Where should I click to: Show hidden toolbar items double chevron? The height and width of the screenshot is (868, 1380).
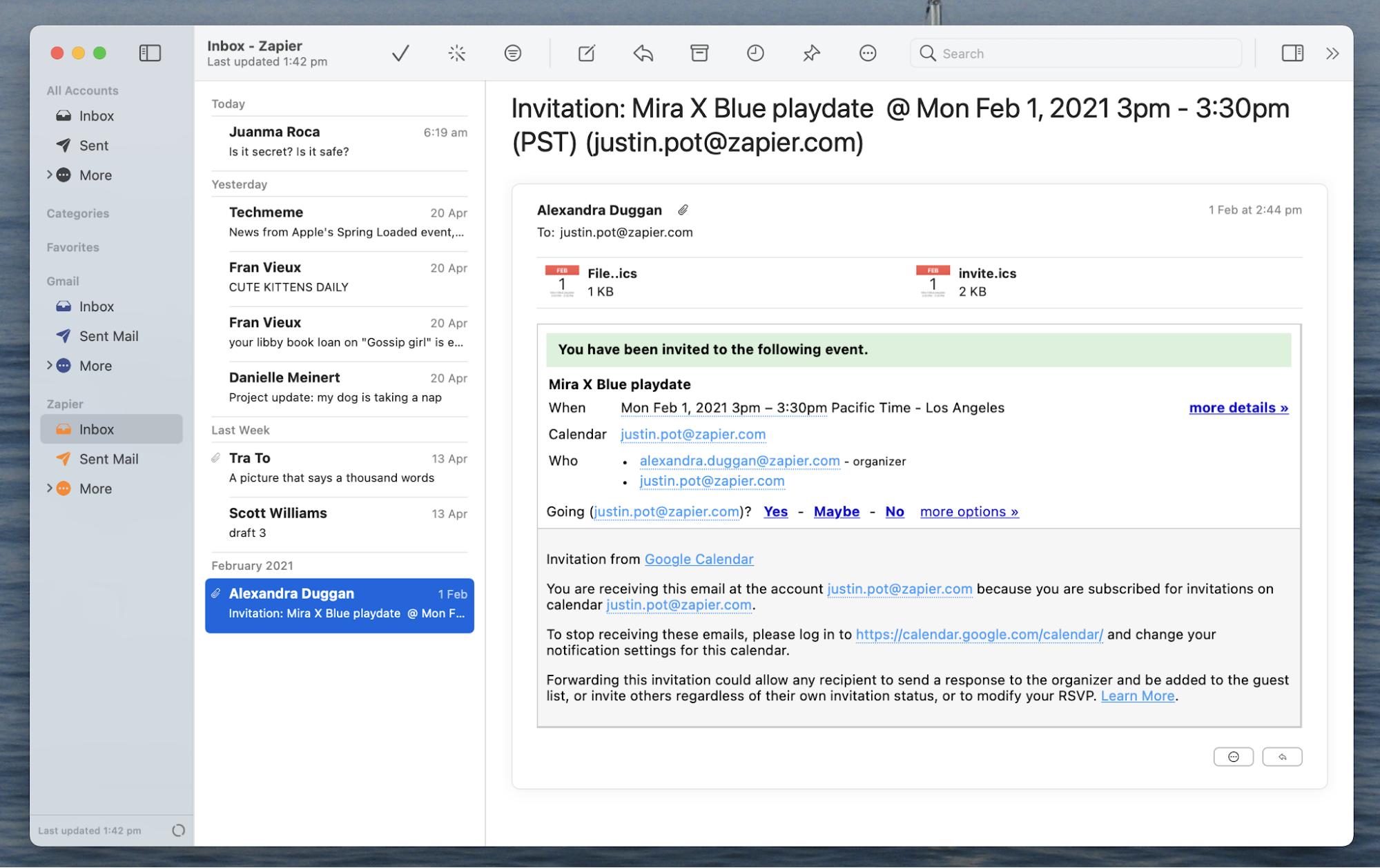coord(1332,53)
